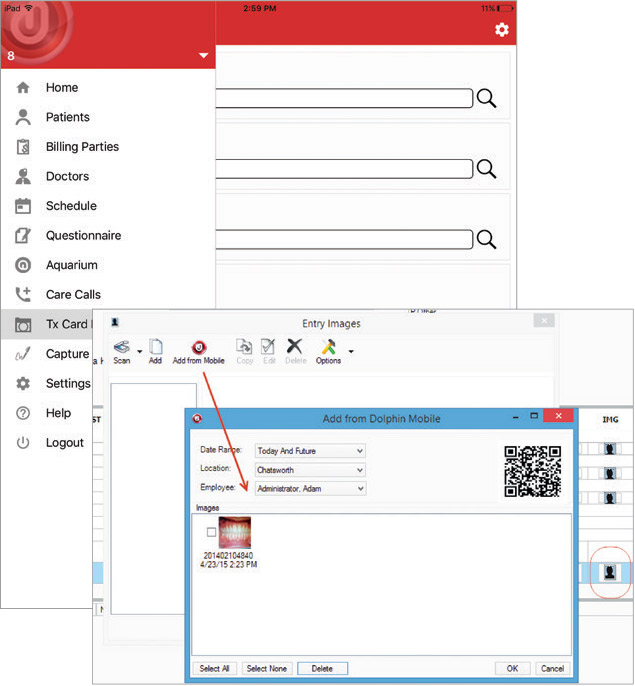Click Add from Mobile toolbar icon
This screenshot has height=686, width=635.
[199, 348]
